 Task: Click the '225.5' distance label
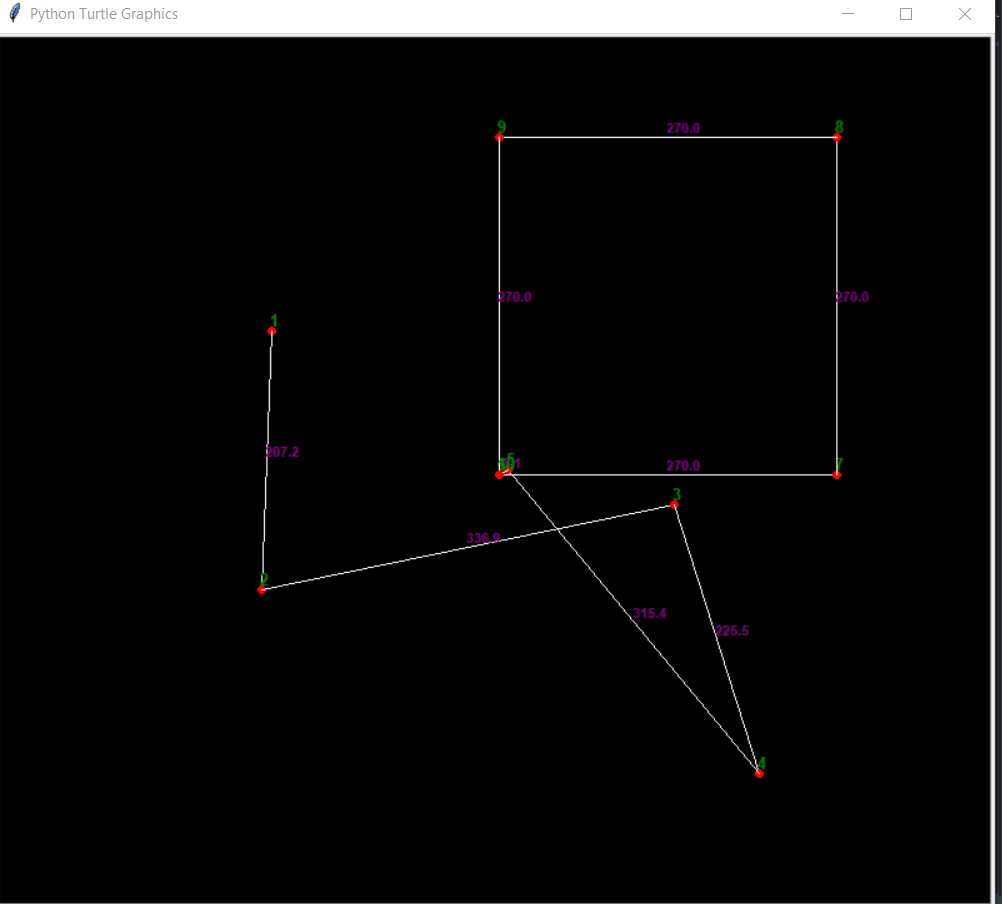pos(732,631)
